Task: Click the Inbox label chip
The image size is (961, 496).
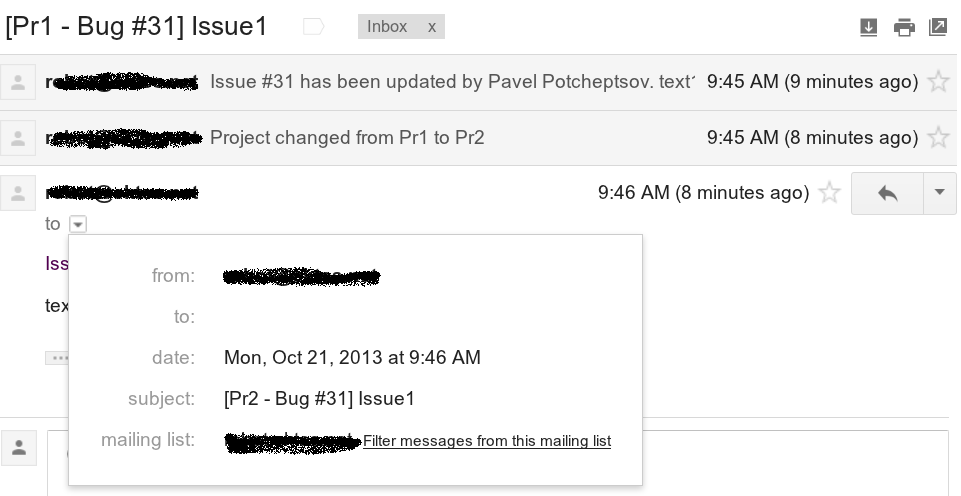Action: click(x=387, y=27)
